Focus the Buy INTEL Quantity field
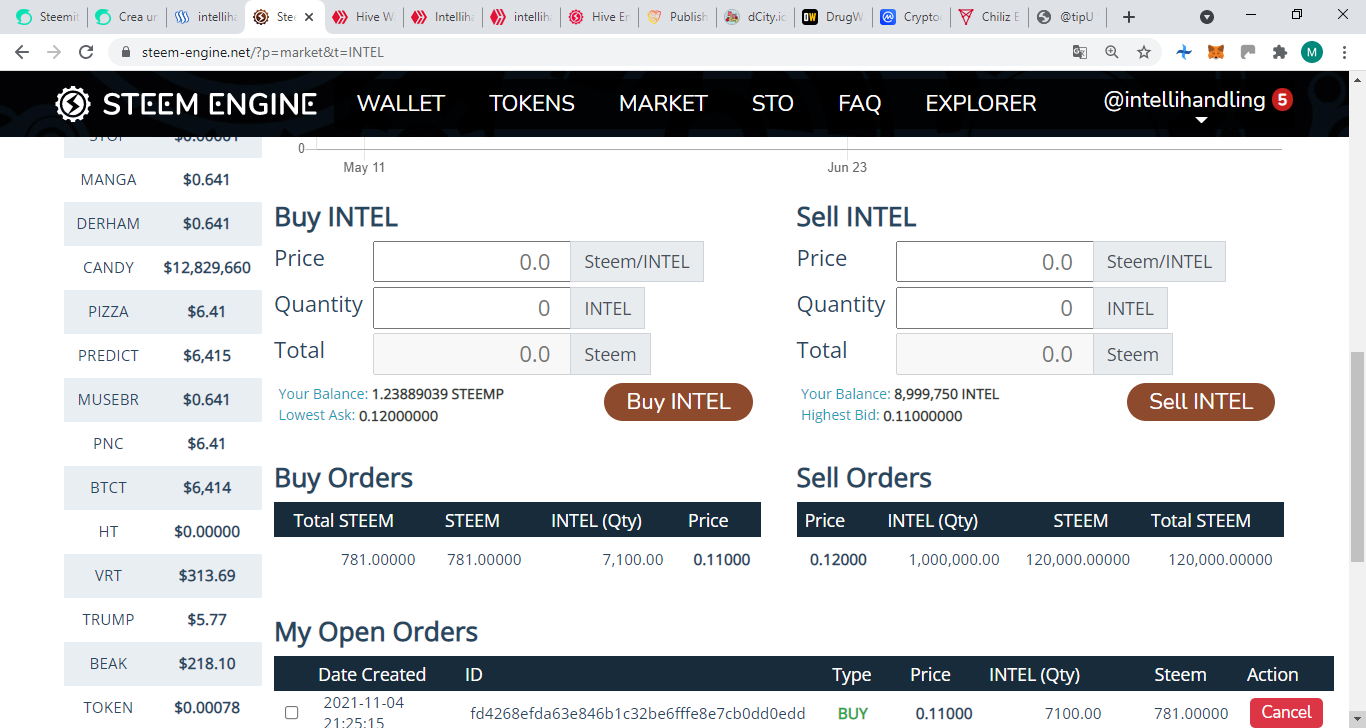This screenshot has height=728, width=1366. pos(472,308)
